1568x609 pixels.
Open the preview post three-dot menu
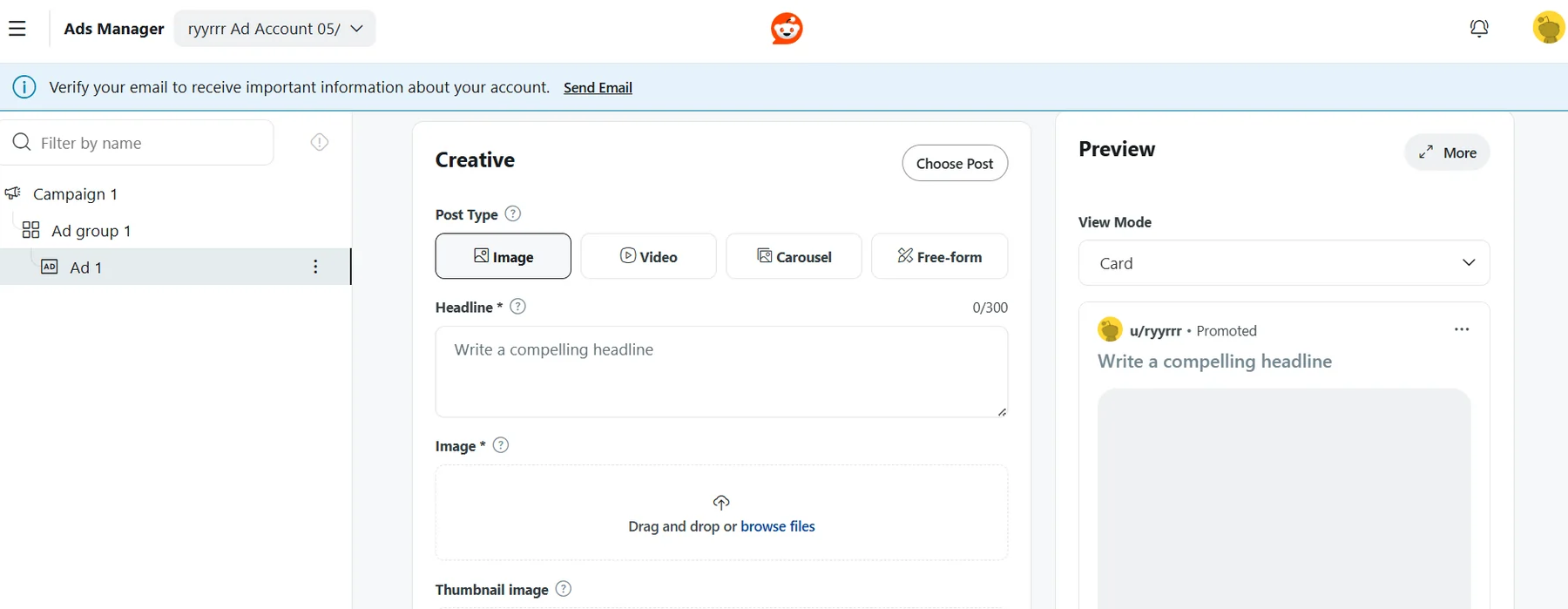[x=1462, y=329]
